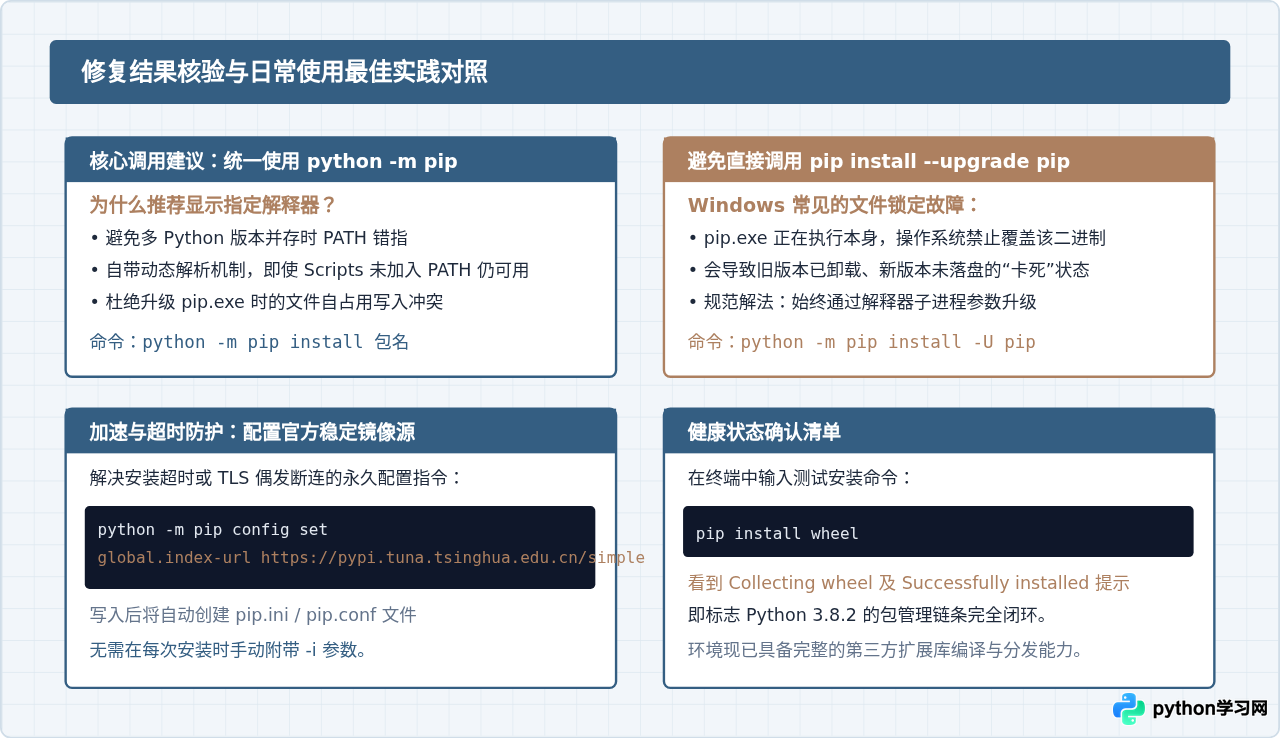Click the text '无需在每次安装时手动附带 -i 参数。'
The image size is (1280, 738).
pos(229,649)
